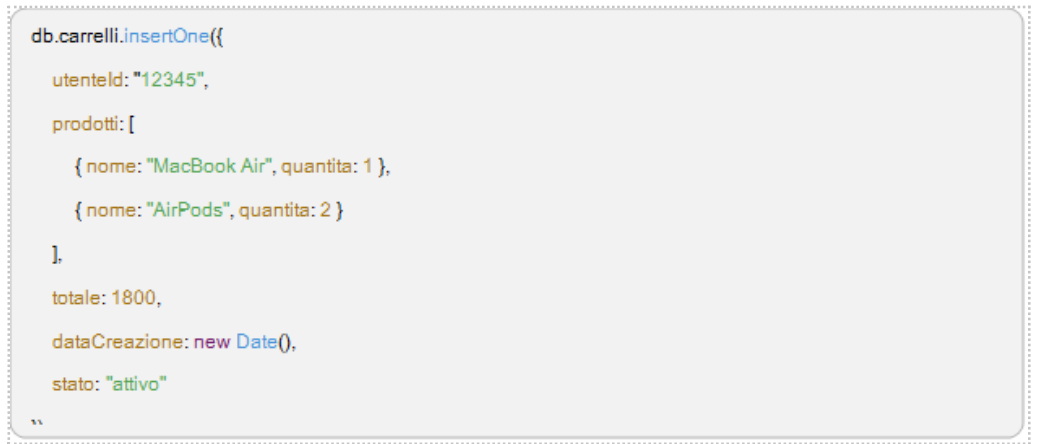Click the closing array bracket
This screenshot has width=1044, height=444.
55,255
